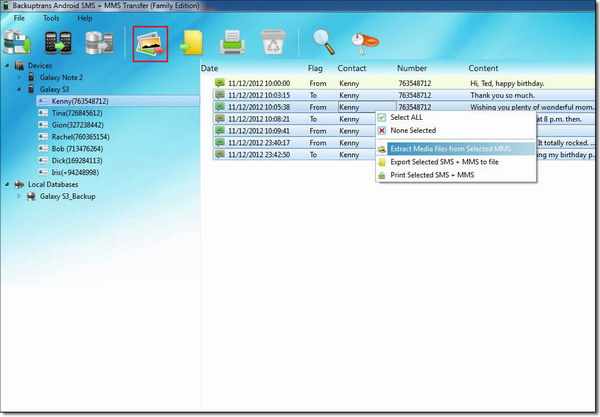Click the backup messages to database toolbar icon
Viewport: 600px width, 417px height.
[17, 43]
